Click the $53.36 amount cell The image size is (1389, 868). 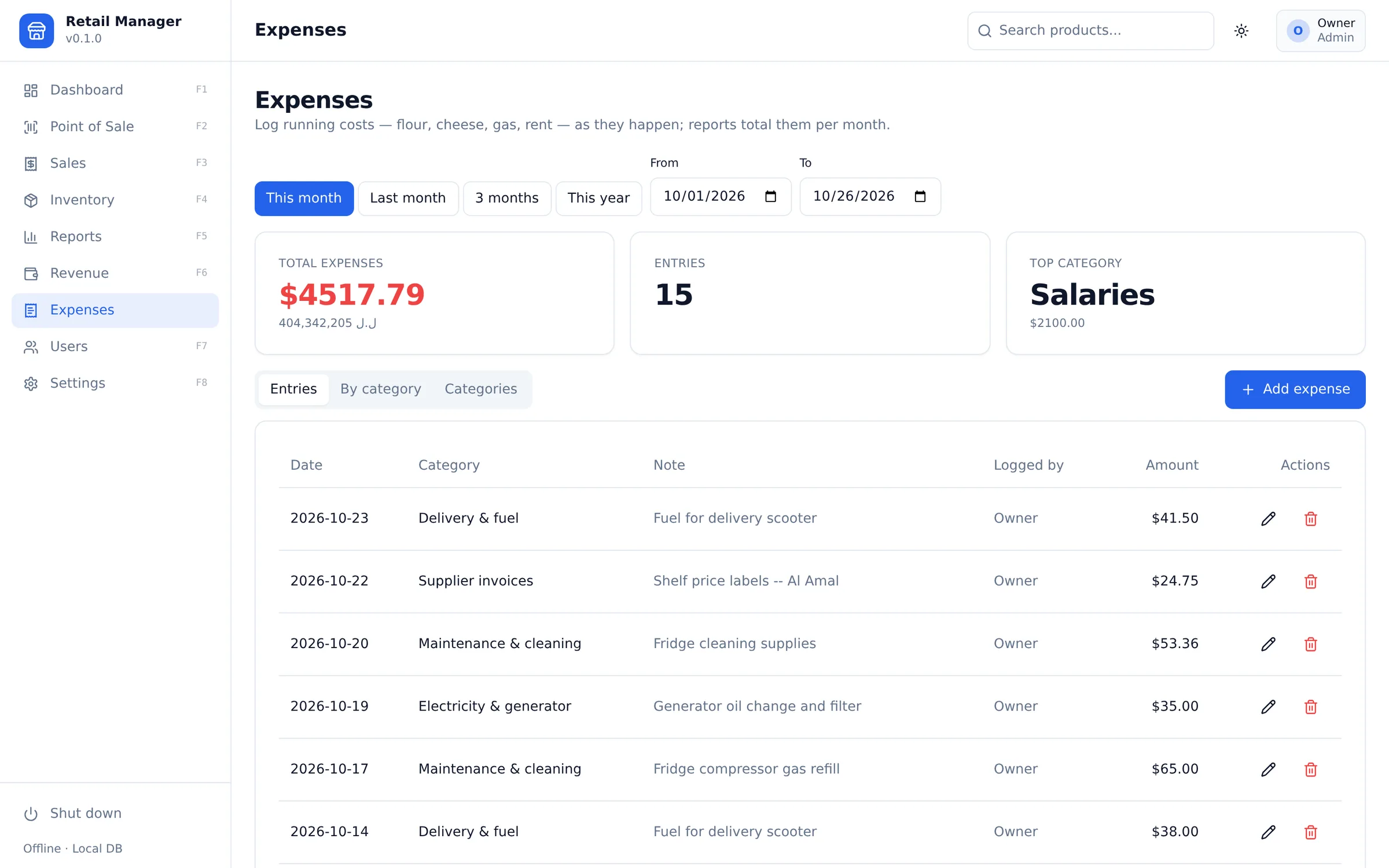click(x=1175, y=643)
